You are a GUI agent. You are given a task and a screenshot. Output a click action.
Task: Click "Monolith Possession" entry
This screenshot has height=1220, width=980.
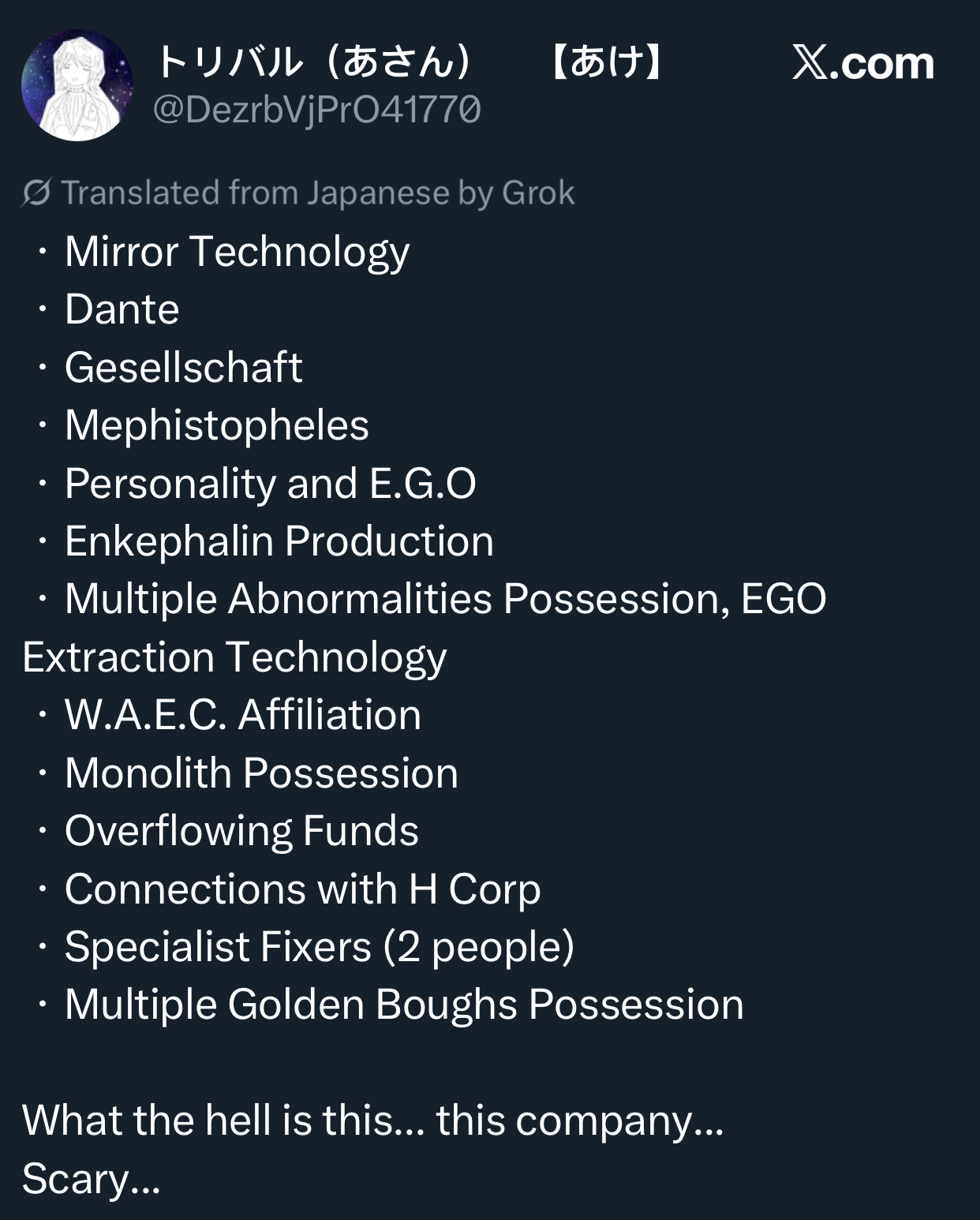click(261, 773)
